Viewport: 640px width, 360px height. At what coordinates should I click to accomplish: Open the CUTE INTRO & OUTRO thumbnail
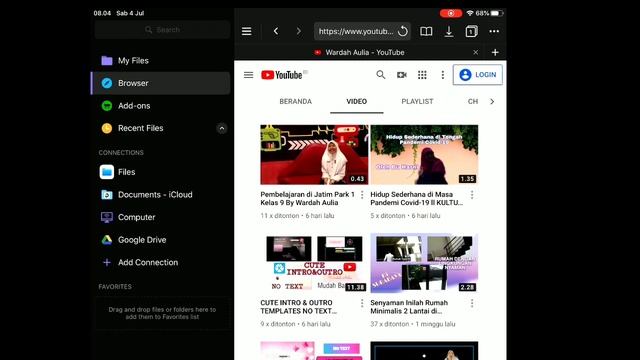[x=314, y=263]
